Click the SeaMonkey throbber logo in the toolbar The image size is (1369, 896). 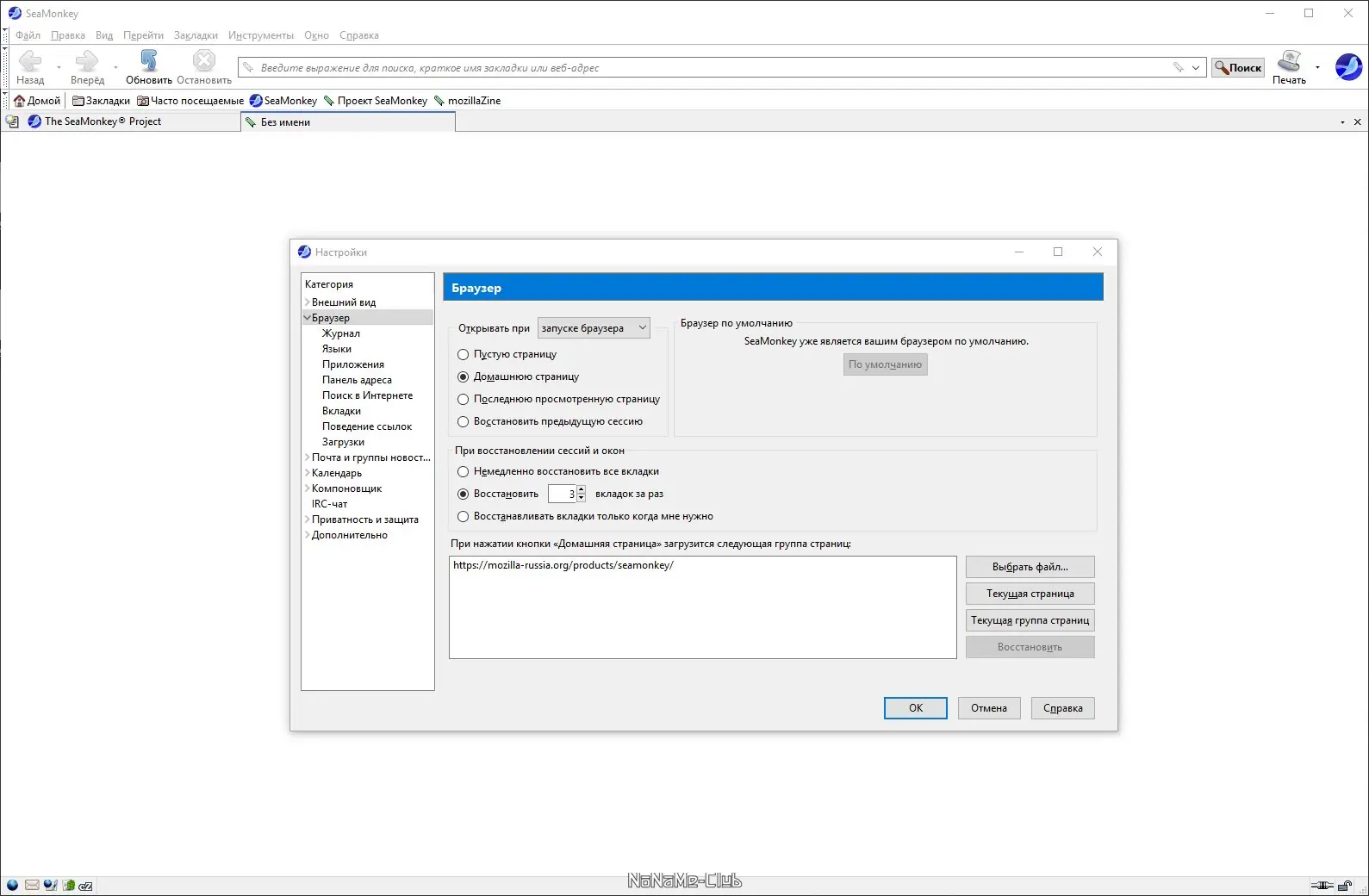point(1348,66)
